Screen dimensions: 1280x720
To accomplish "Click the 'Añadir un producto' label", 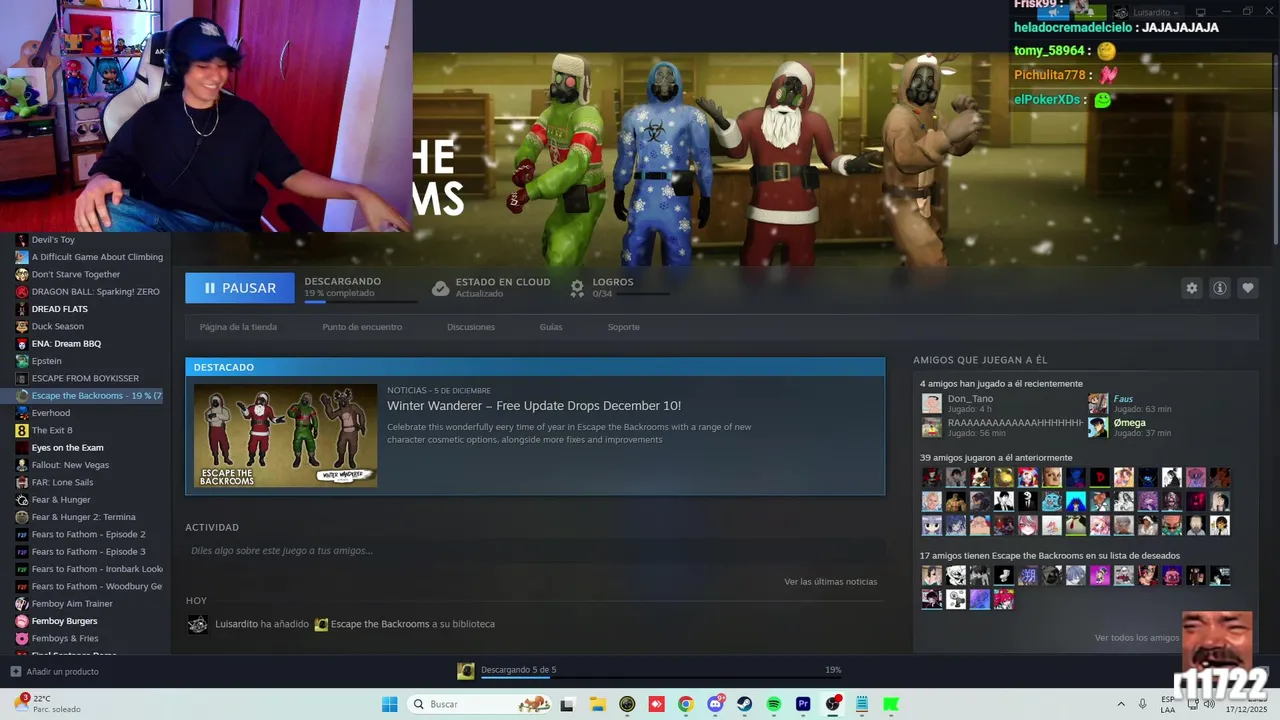I will point(62,672).
